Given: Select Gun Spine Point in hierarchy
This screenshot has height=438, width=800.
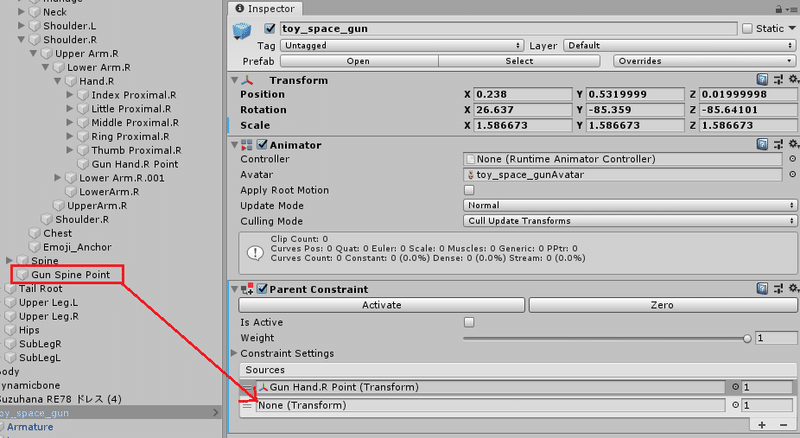Looking at the screenshot, I should point(70,275).
